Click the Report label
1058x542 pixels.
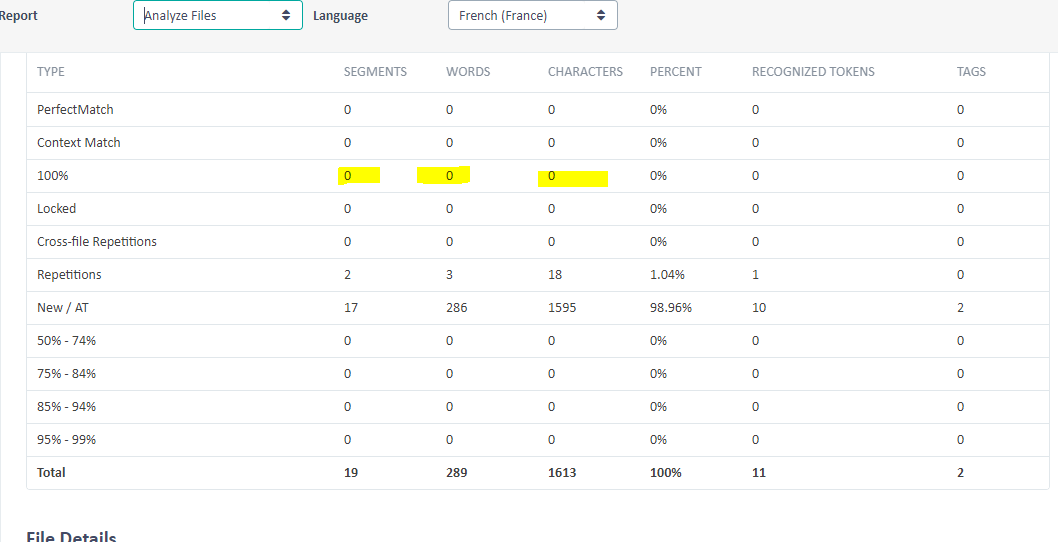pos(18,16)
